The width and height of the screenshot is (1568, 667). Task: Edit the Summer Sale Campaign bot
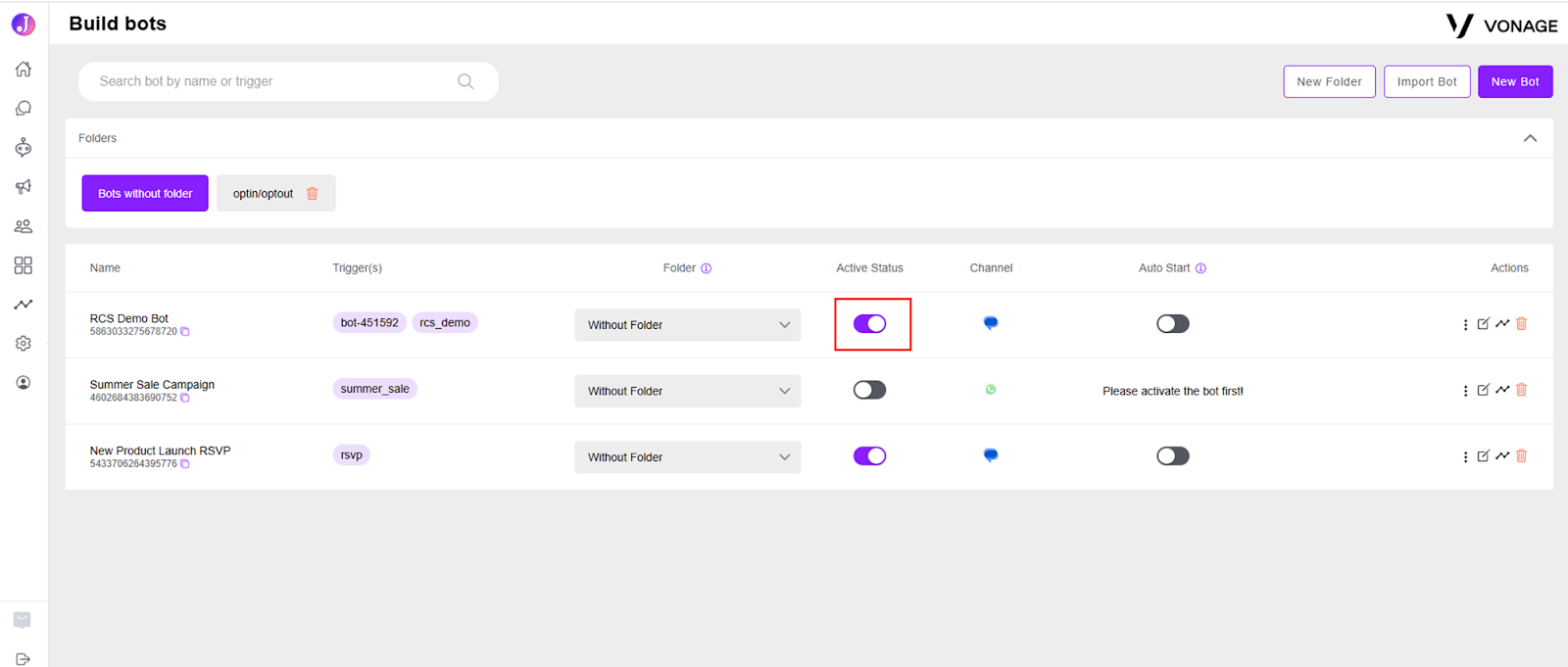(x=1484, y=390)
